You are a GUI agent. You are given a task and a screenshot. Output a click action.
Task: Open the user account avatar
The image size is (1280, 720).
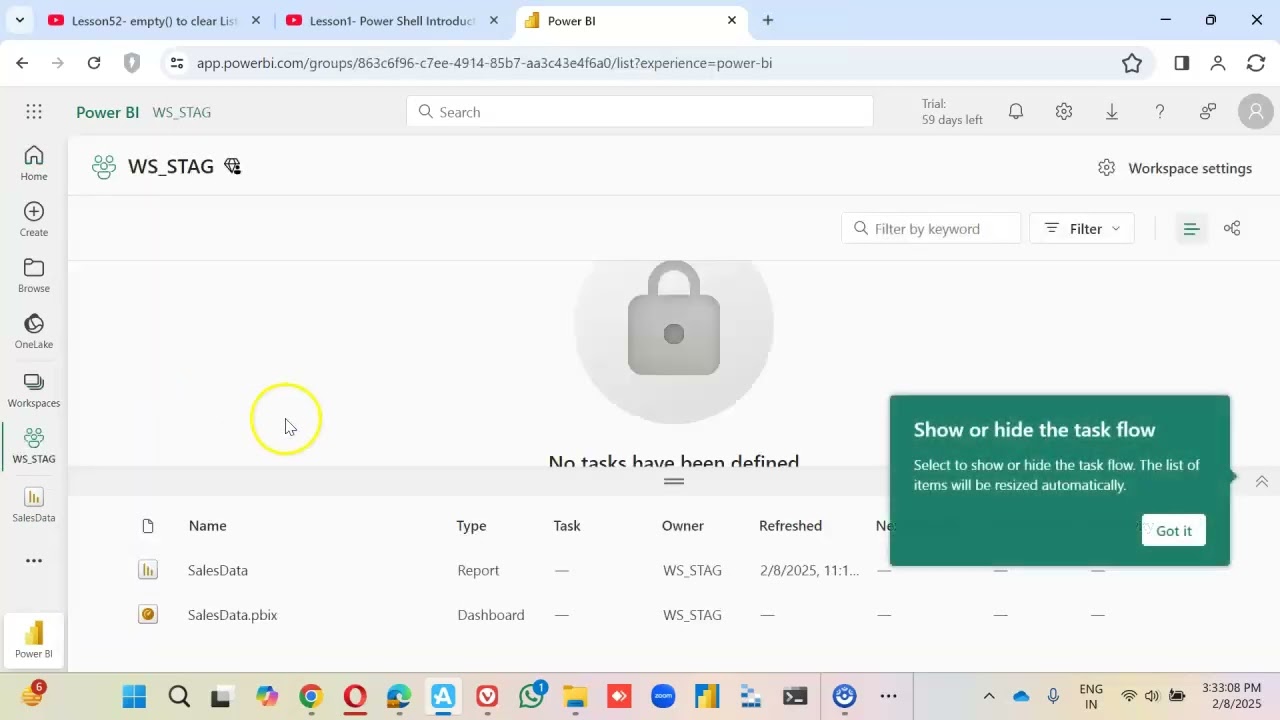point(1256,112)
